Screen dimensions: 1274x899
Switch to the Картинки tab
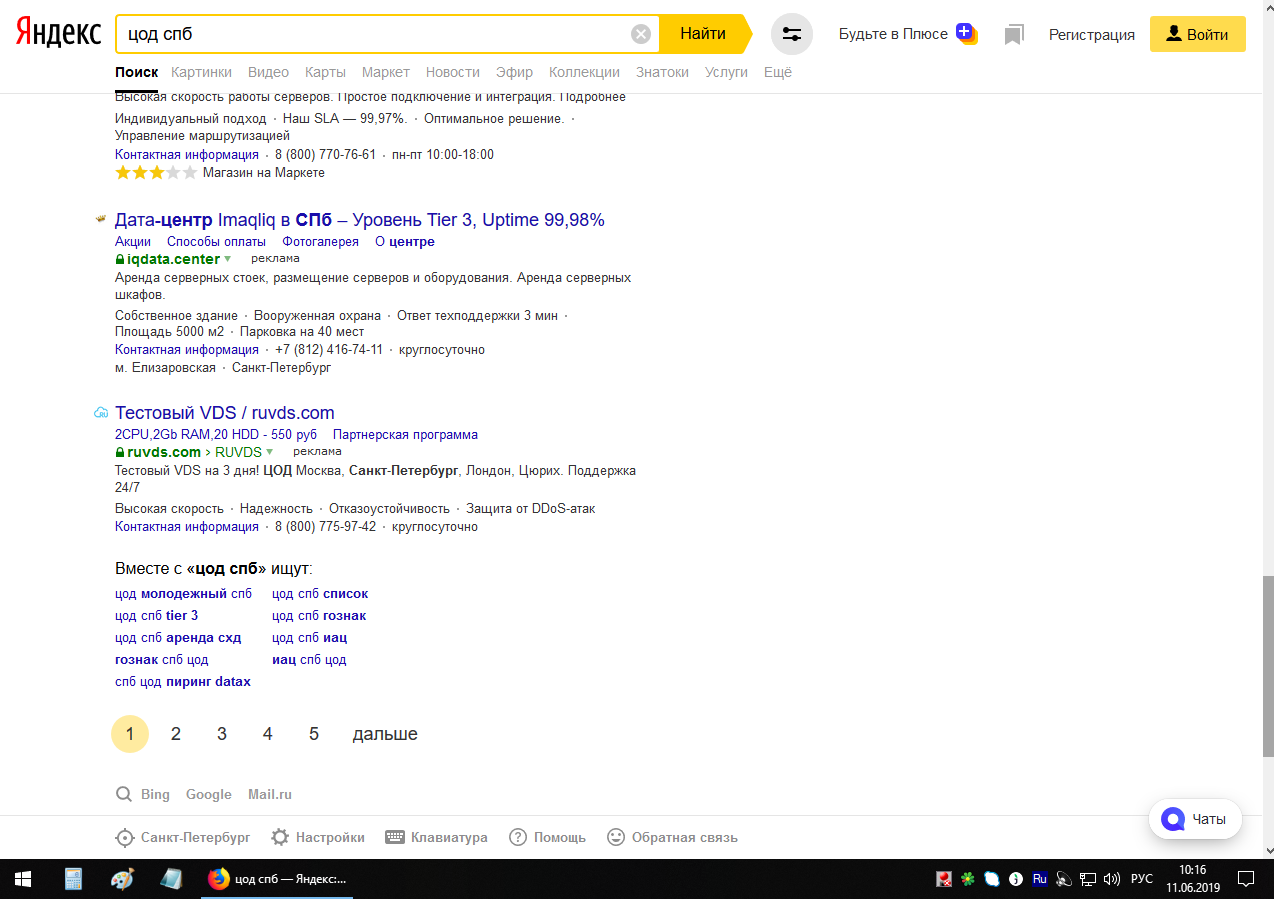coord(201,72)
